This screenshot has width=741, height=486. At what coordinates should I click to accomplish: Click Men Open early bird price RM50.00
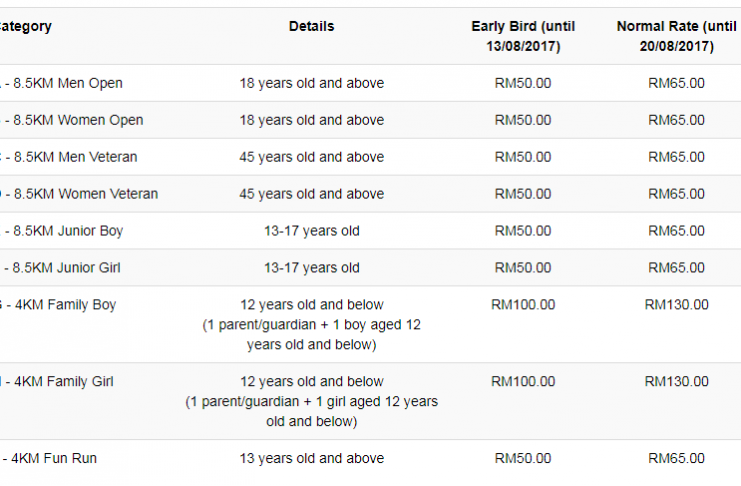click(523, 83)
